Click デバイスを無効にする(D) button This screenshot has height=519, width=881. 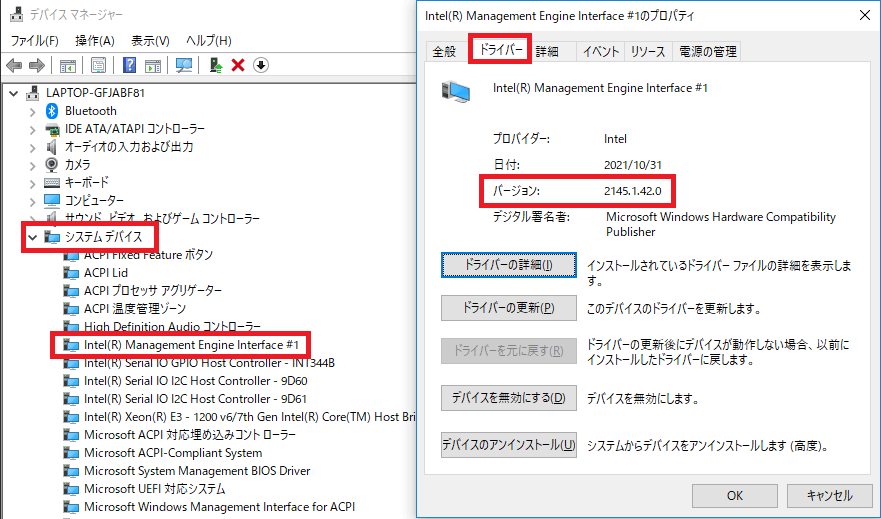pos(508,398)
